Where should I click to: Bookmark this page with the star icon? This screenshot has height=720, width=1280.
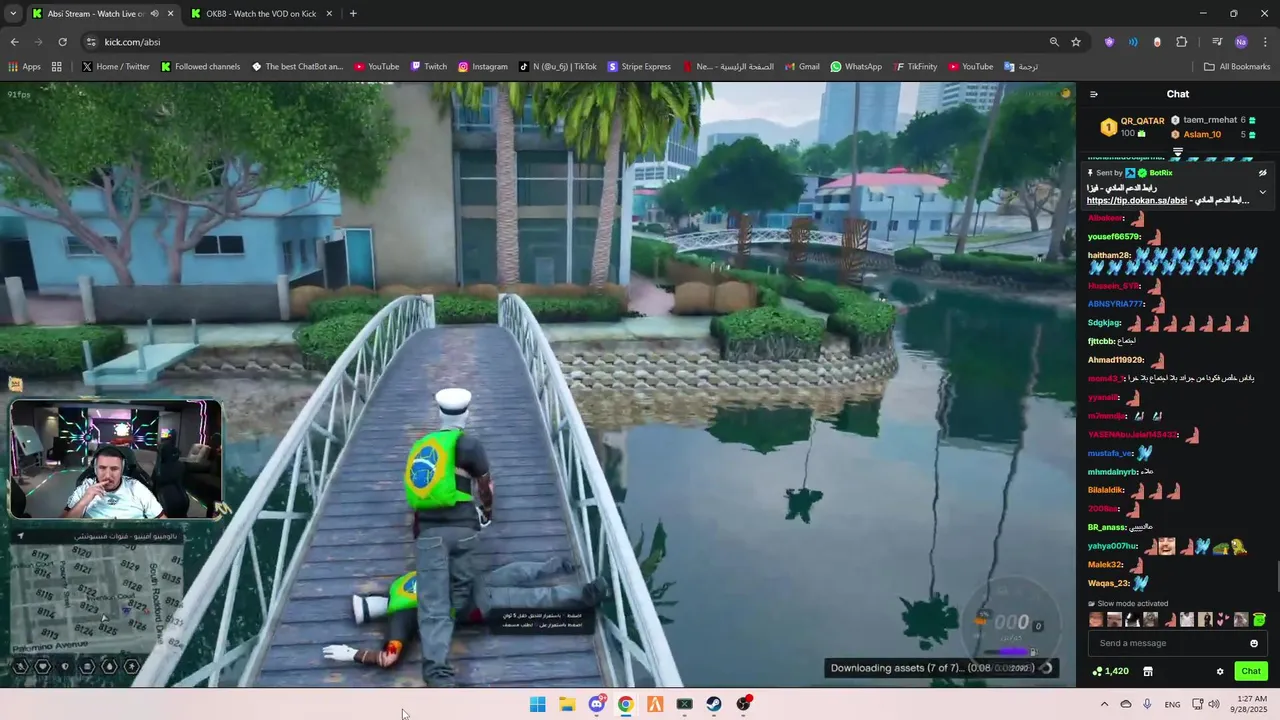click(1076, 42)
